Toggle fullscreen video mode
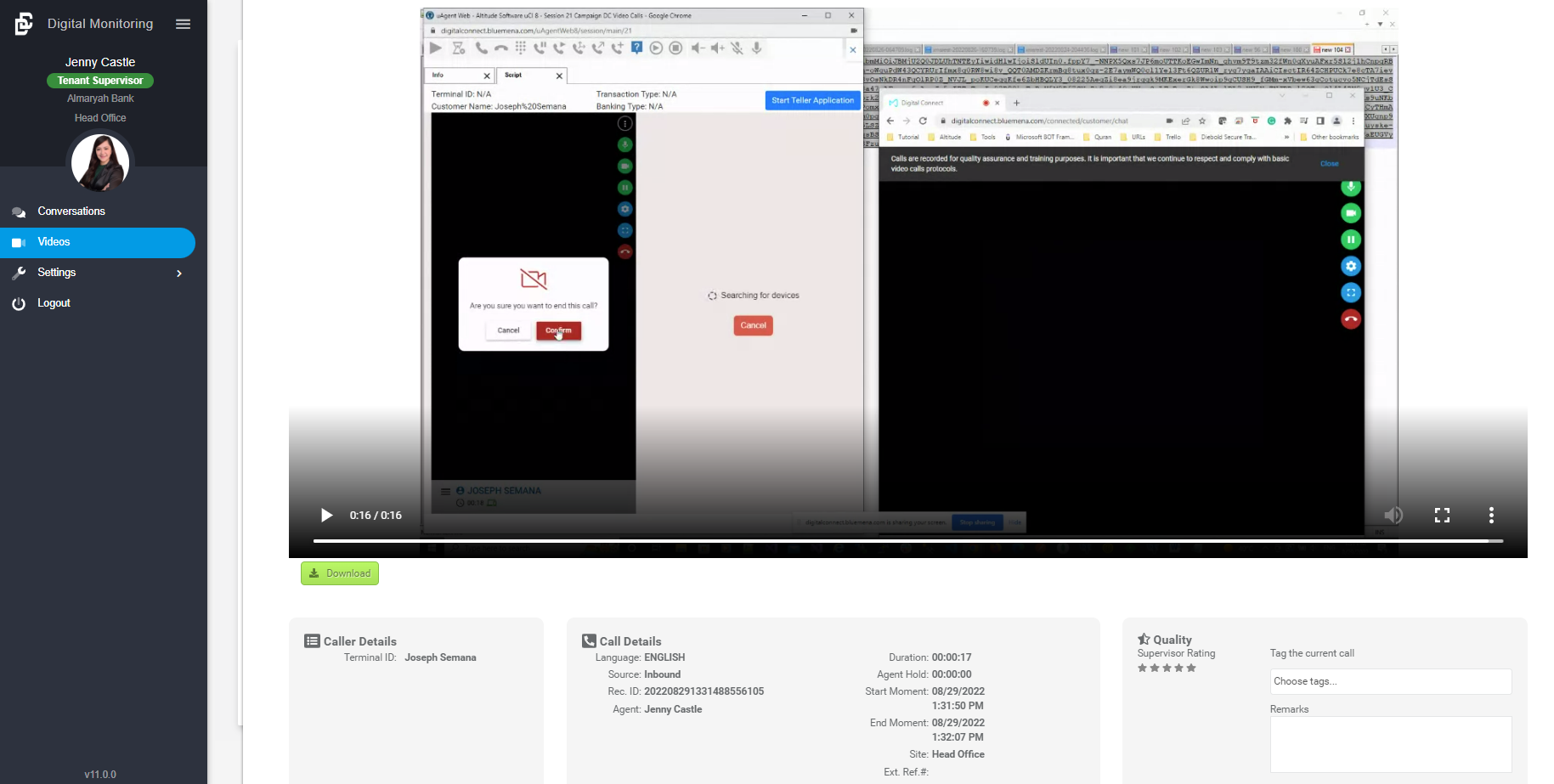Image resolution: width=1554 pixels, height=784 pixels. (1442, 516)
